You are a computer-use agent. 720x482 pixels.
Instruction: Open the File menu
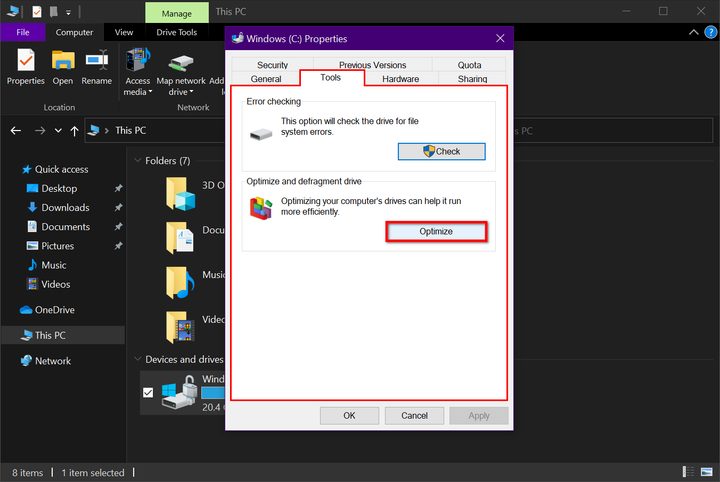22,32
